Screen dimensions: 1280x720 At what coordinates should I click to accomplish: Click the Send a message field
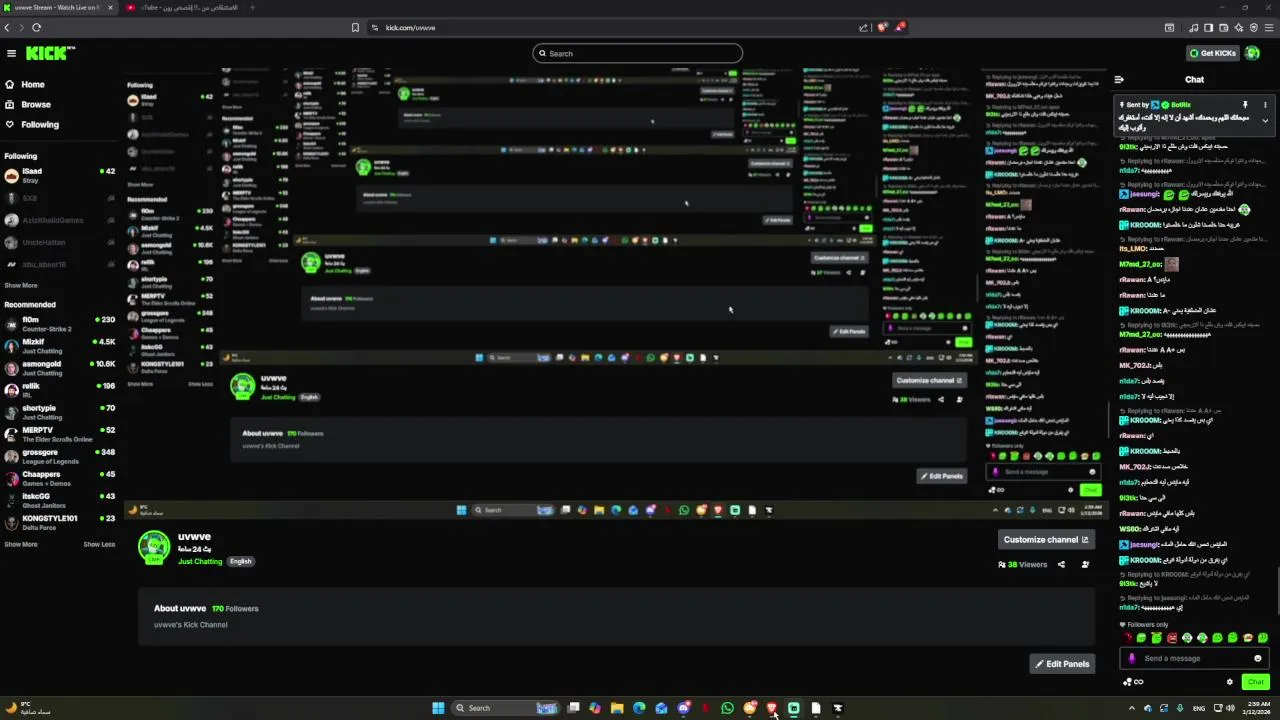(1195, 658)
